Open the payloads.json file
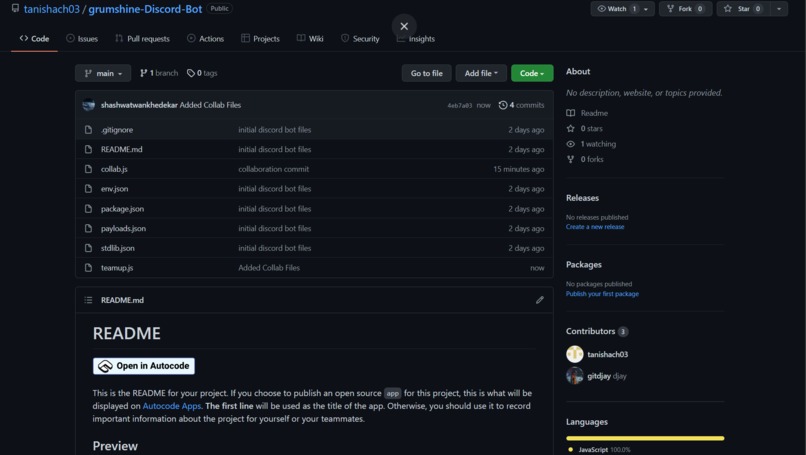Screen dimensions: 806x455 pos(123,228)
